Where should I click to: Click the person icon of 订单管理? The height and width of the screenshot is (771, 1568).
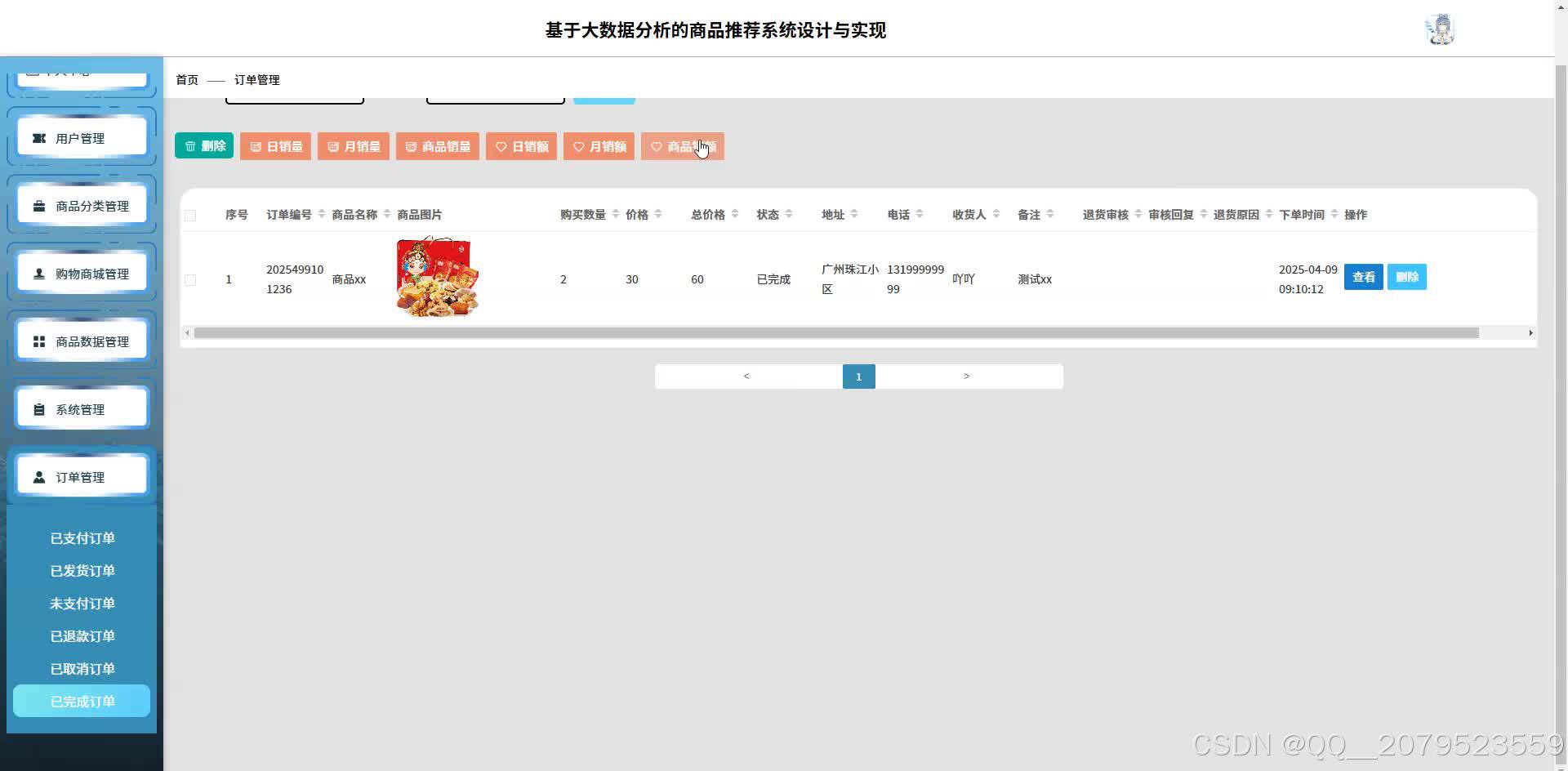(x=39, y=477)
